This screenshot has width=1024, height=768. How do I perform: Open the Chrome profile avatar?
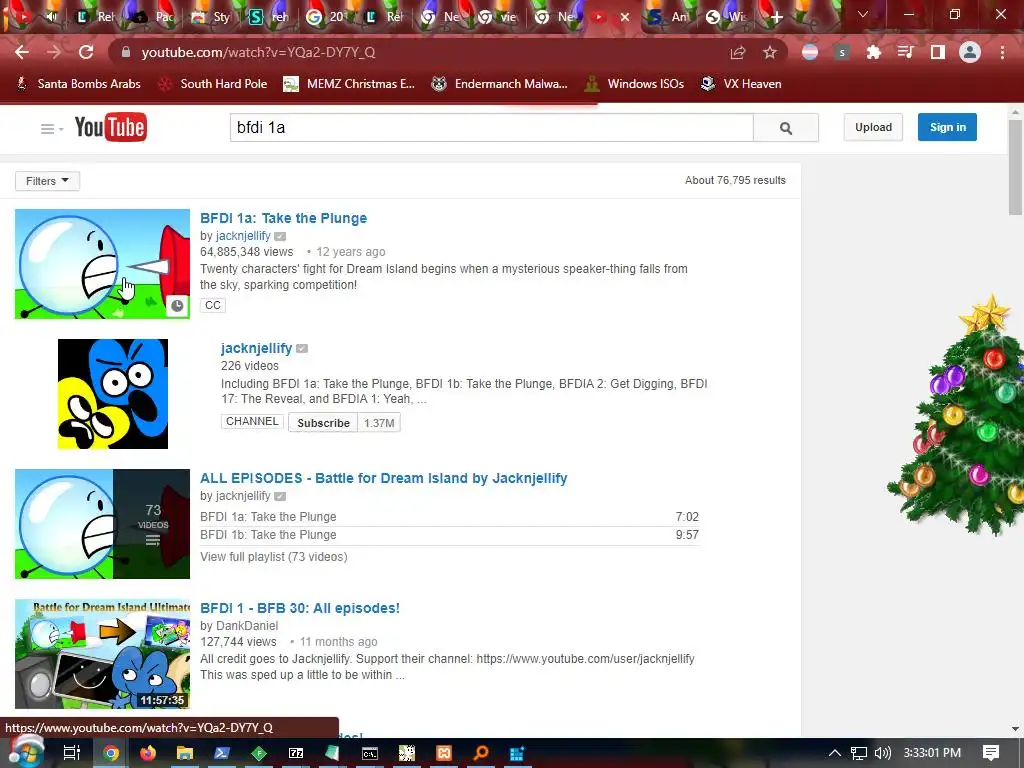pyautogui.click(x=970, y=52)
